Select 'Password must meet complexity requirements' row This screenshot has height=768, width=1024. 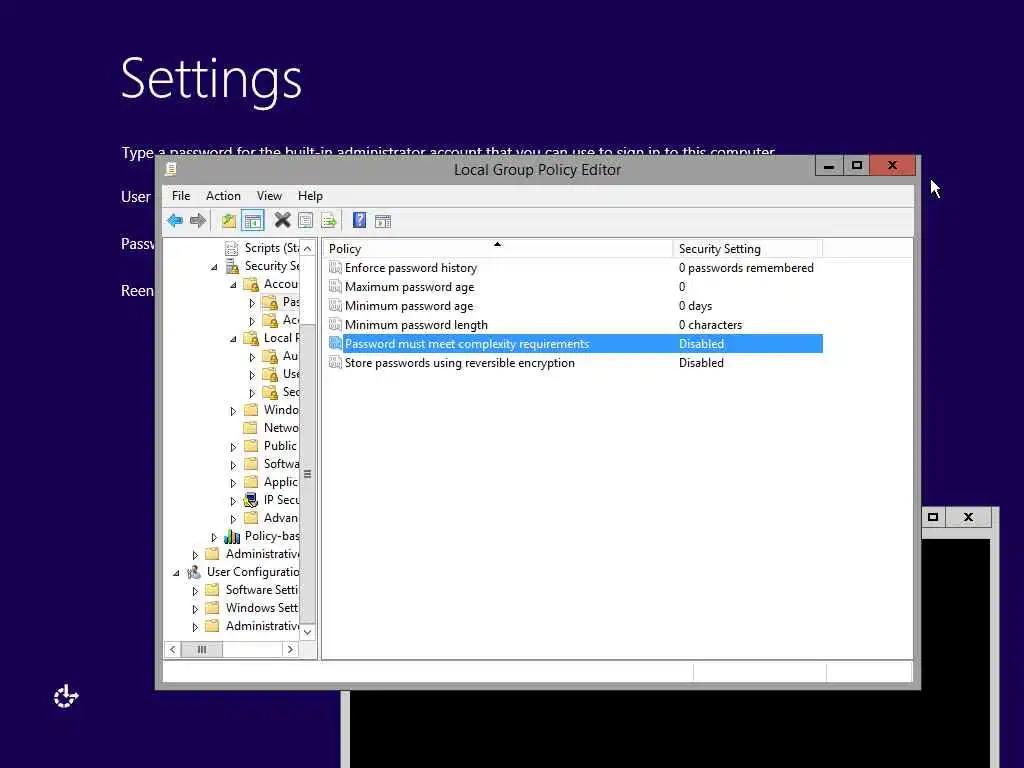click(x=575, y=344)
